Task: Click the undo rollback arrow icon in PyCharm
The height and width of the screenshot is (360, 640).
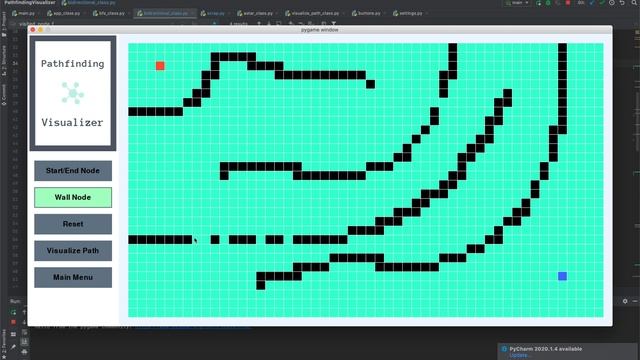Action: point(622,3)
